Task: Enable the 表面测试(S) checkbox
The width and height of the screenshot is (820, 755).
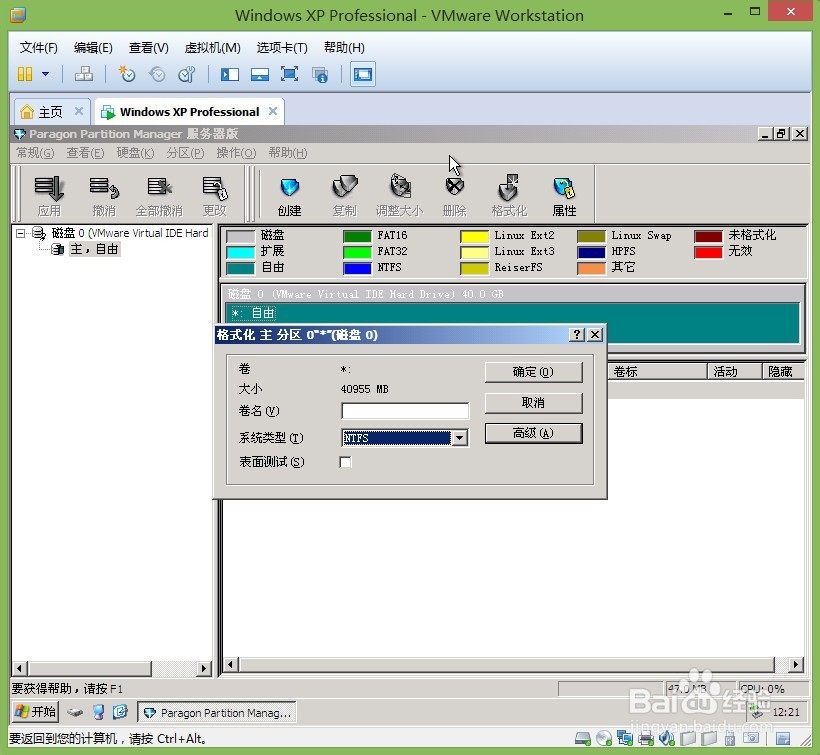Action: (345, 462)
